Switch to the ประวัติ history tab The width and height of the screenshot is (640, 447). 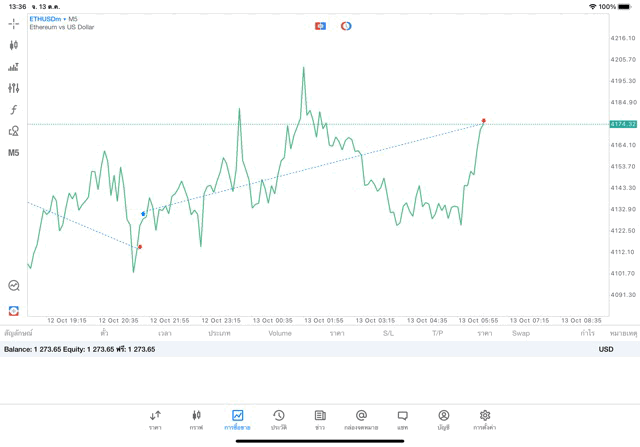pyautogui.click(x=278, y=419)
